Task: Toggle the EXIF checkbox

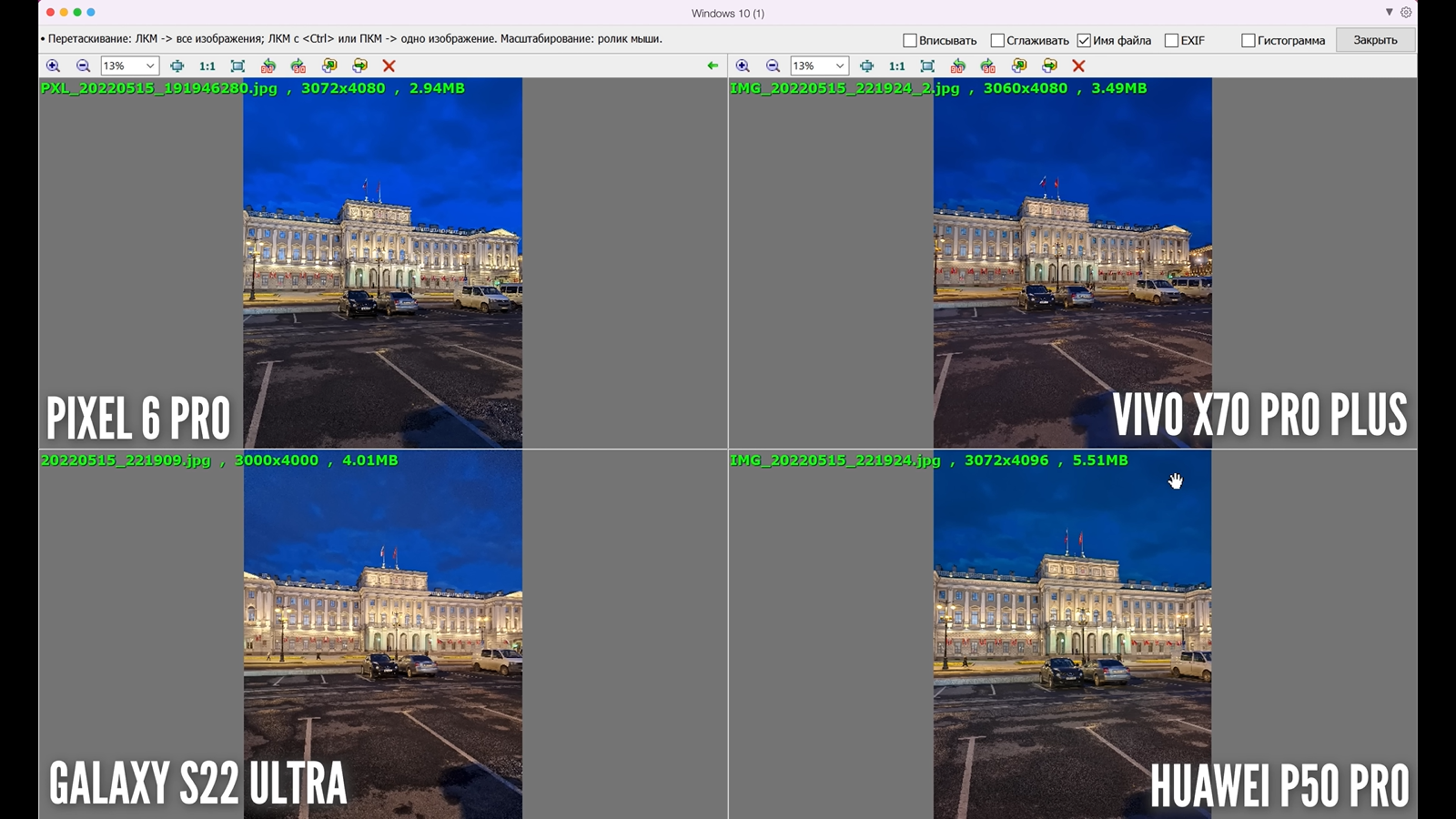Action: coord(1172,40)
